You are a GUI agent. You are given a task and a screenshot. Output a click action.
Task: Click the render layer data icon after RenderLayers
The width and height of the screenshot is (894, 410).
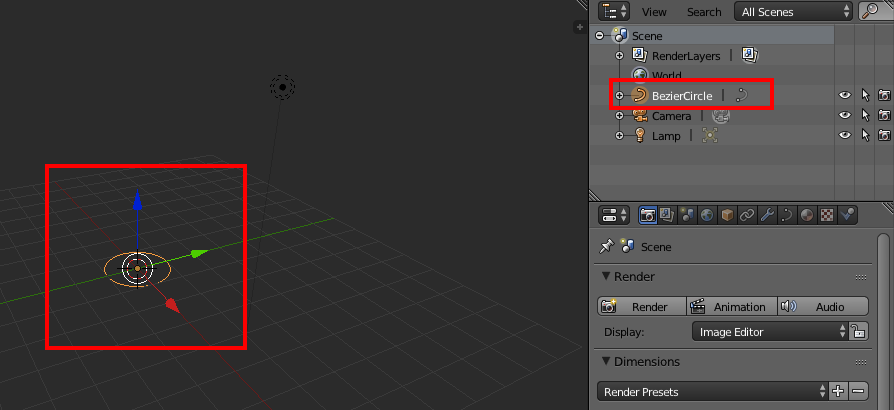pyautogui.click(x=749, y=55)
